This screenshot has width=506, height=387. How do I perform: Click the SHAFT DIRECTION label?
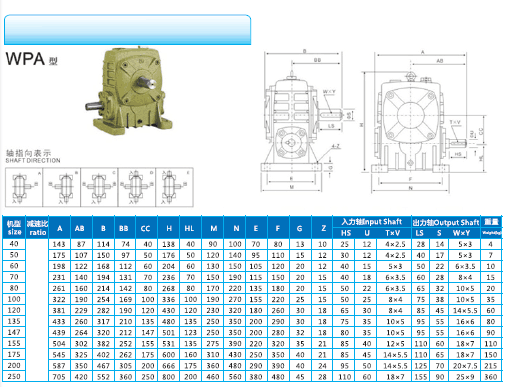pos(33,160)
